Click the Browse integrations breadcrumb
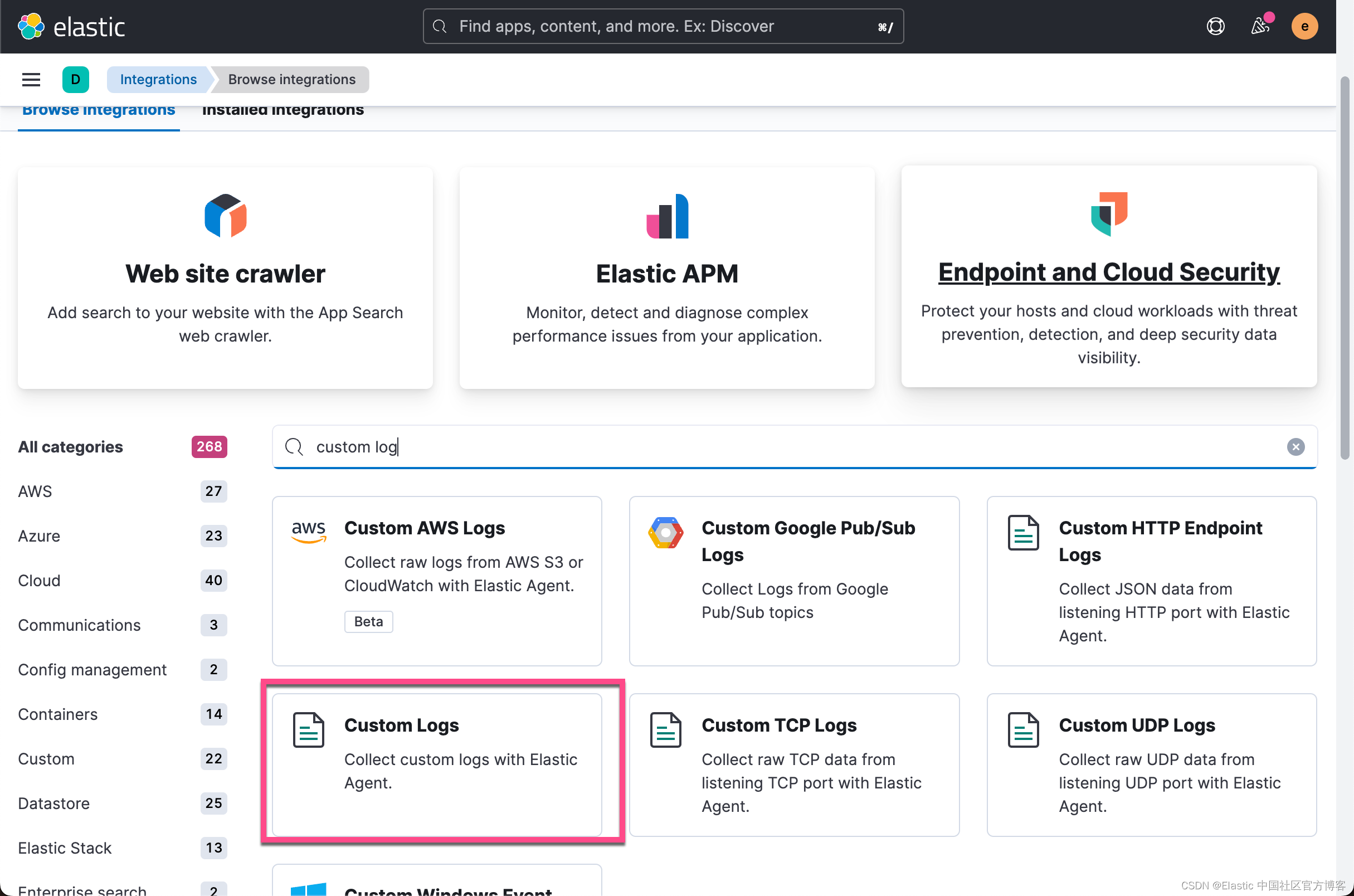This screenshot has width=1354, height=896. 292,80
